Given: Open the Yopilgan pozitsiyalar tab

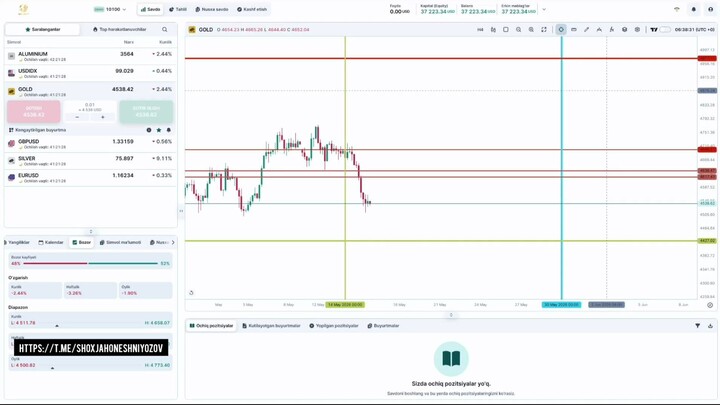Looking at the screenshot, I should (x=333, y=326).
